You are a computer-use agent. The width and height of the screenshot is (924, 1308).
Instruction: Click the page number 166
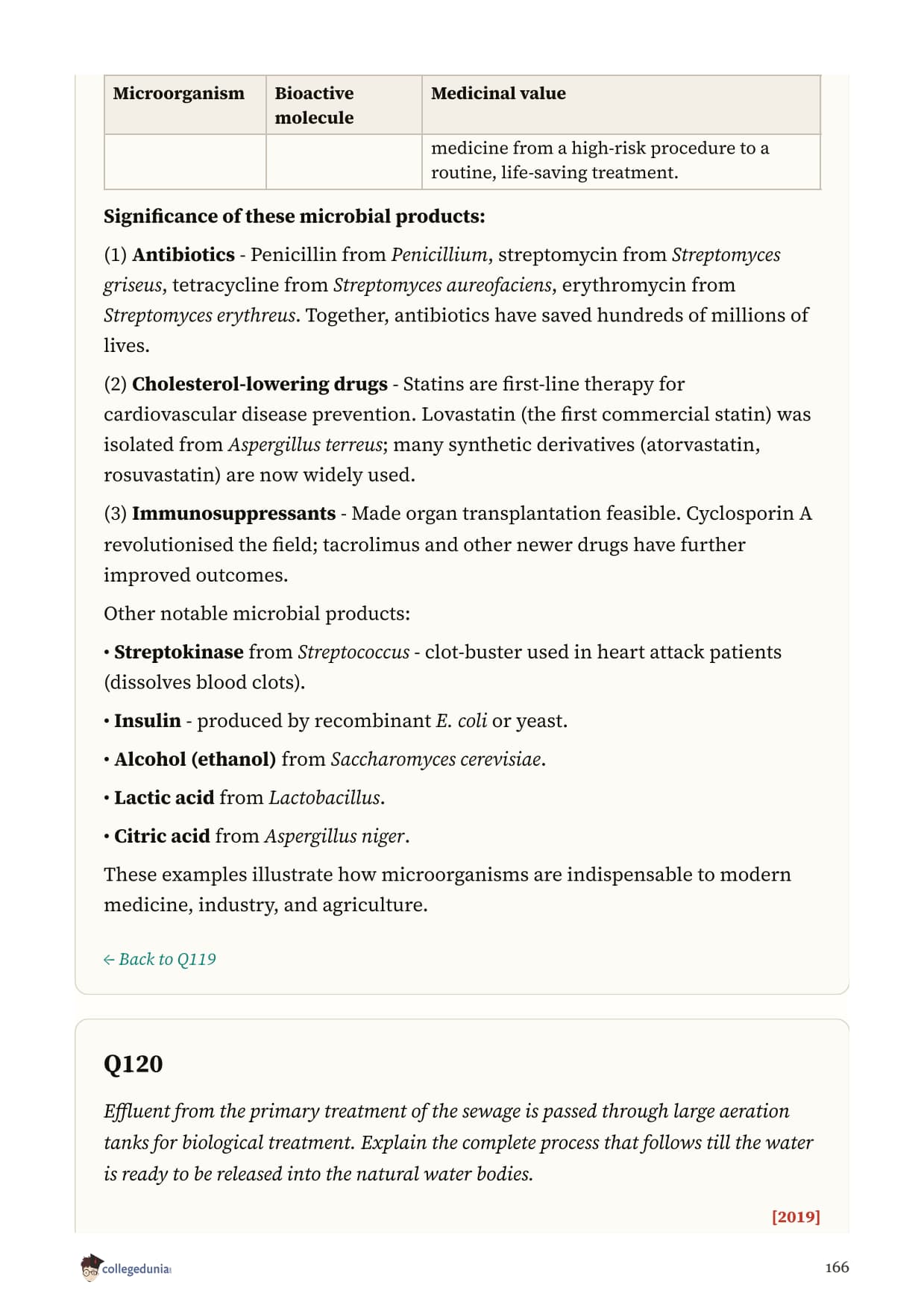pos(837,1267)
